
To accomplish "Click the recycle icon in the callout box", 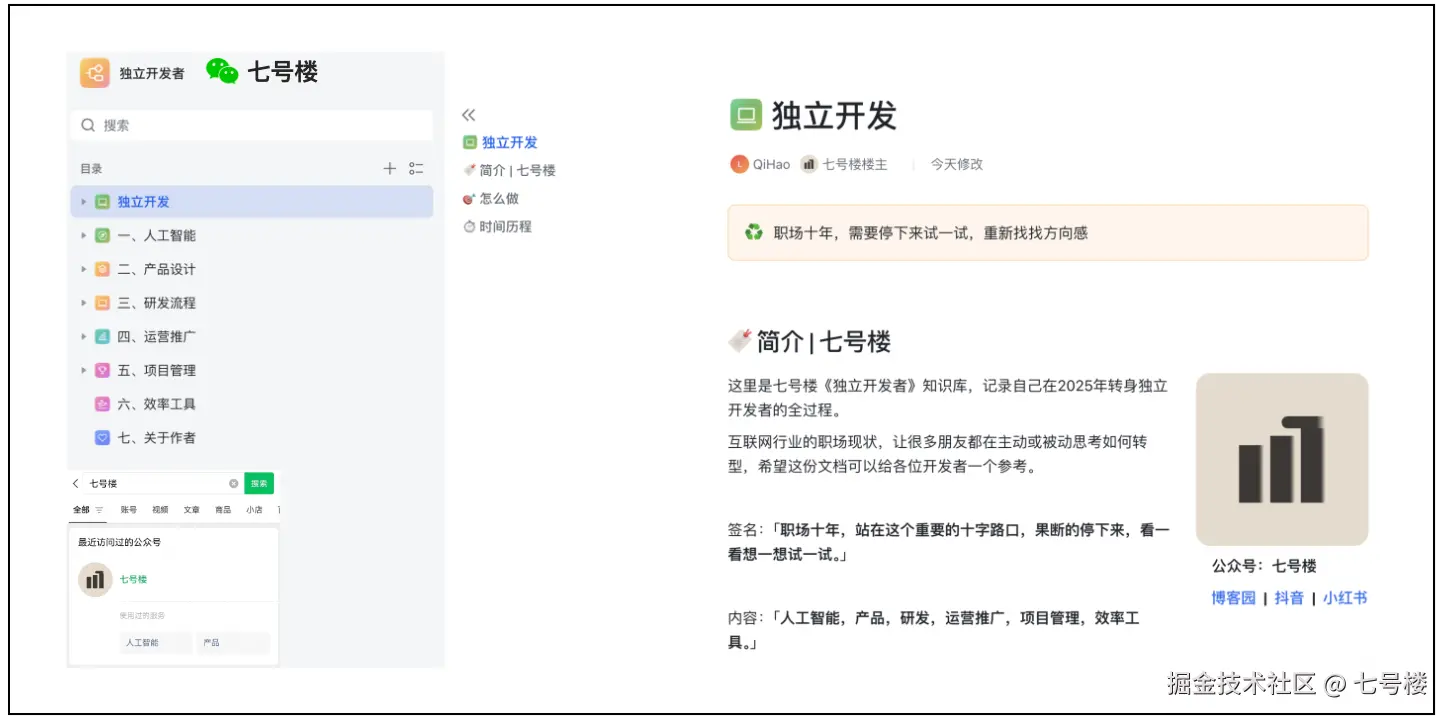I will (753, 233).
